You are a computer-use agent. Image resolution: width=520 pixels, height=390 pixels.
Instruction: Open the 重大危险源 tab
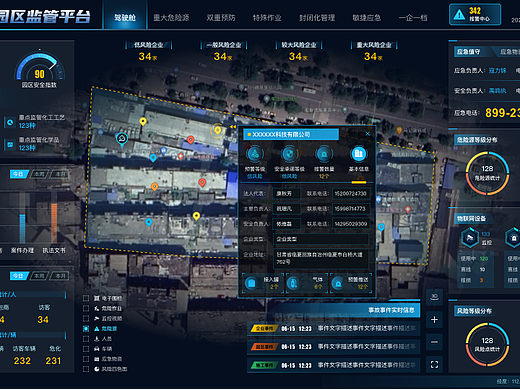[x=171, y=18]
